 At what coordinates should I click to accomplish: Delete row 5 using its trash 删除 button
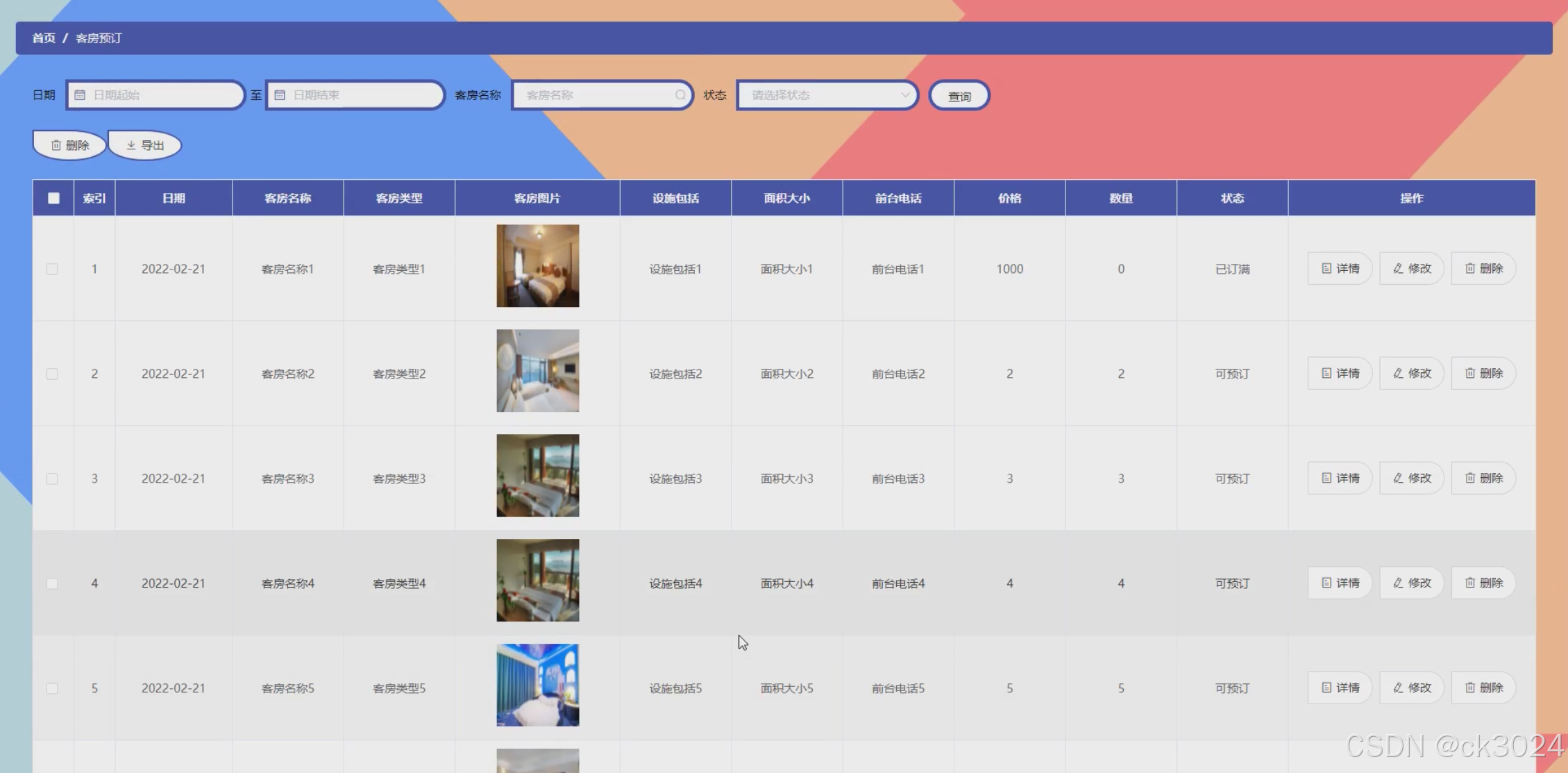1483,688
